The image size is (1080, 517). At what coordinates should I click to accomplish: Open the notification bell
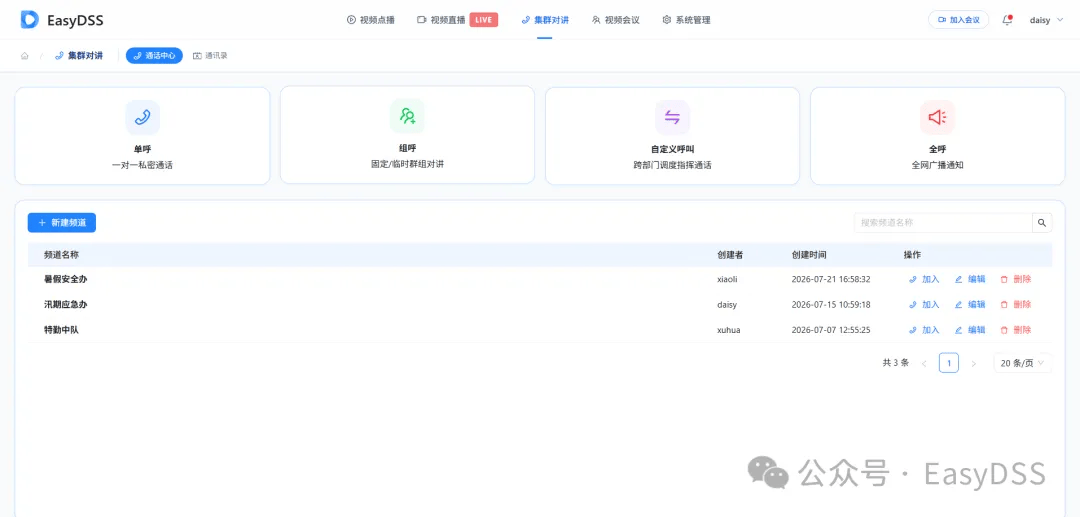coord(1007,20)
